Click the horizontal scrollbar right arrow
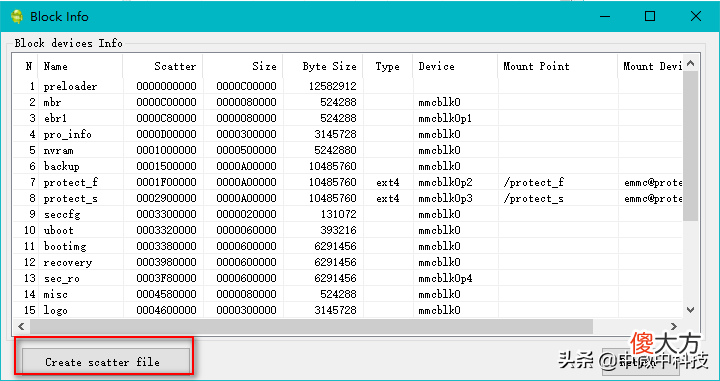720x381 pixels. [674, 326]
